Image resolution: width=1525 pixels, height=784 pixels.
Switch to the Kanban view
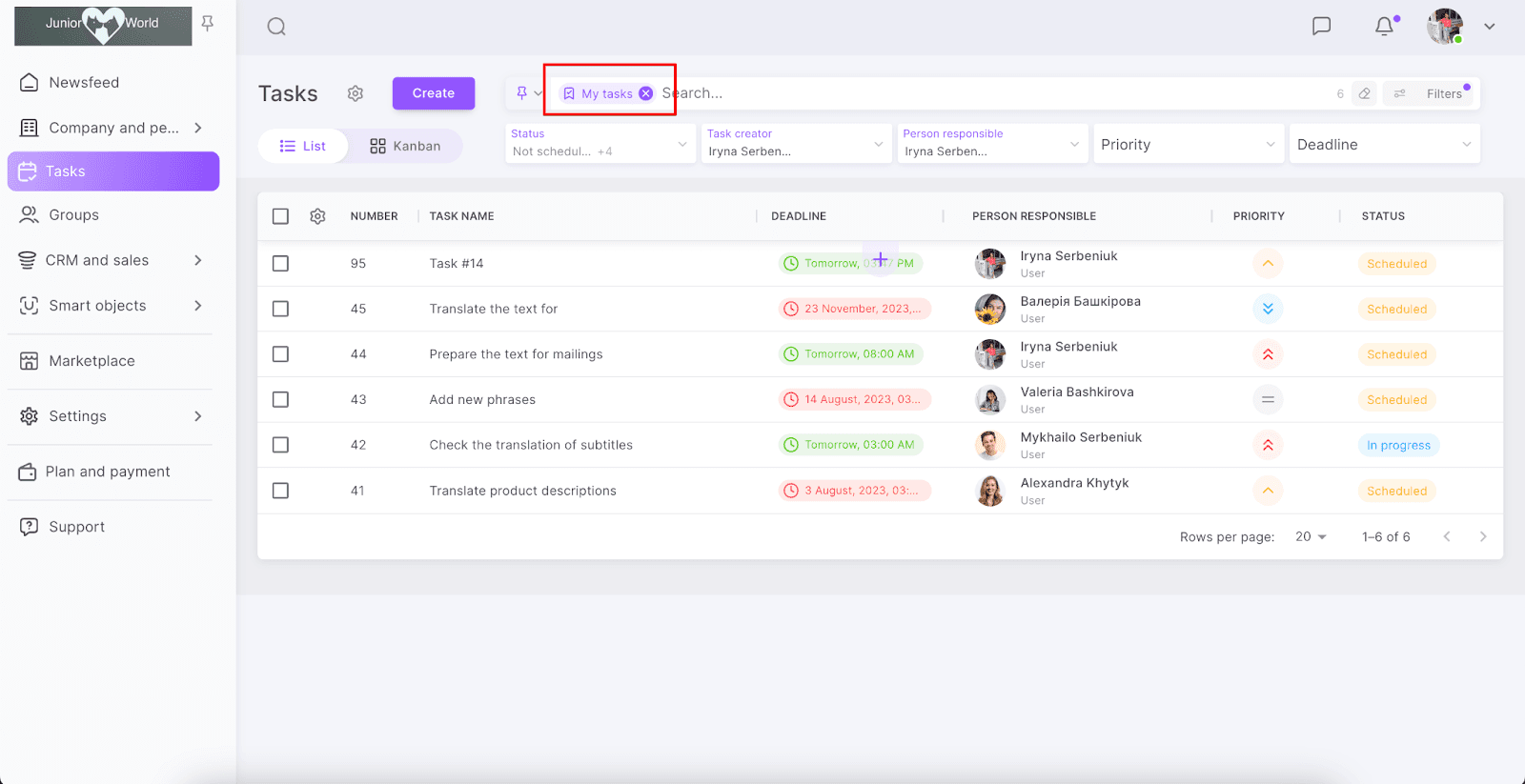pyautogui.click(x=405, y=146)
